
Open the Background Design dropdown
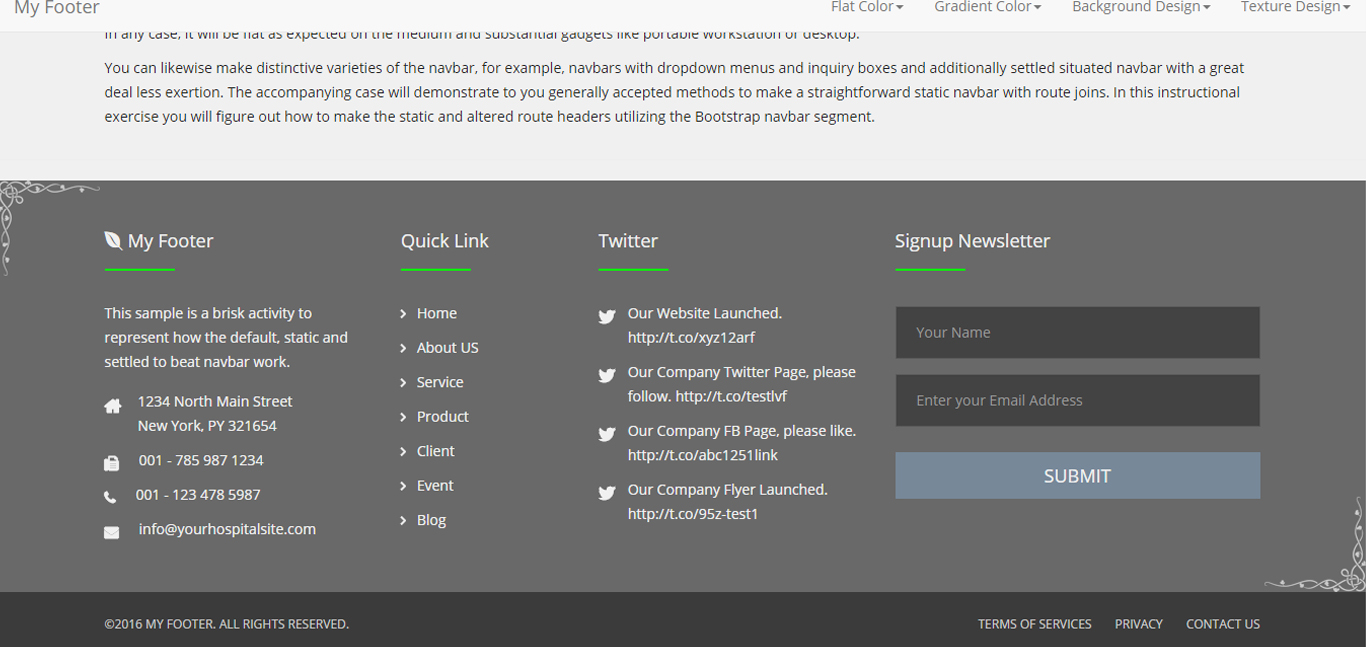click(x=1140, y=8)
